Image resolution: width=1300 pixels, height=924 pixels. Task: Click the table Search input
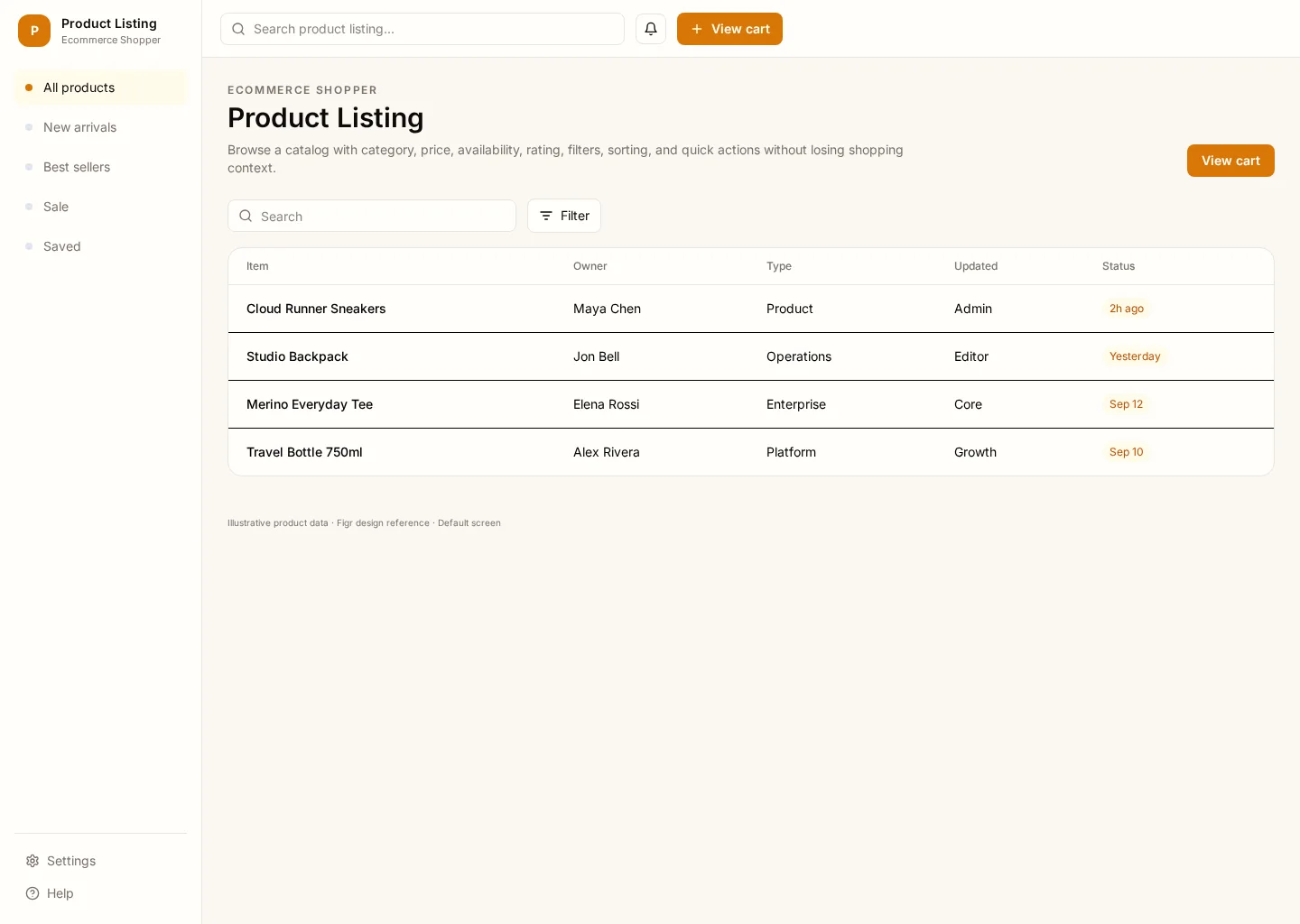[x=372, y=216]
